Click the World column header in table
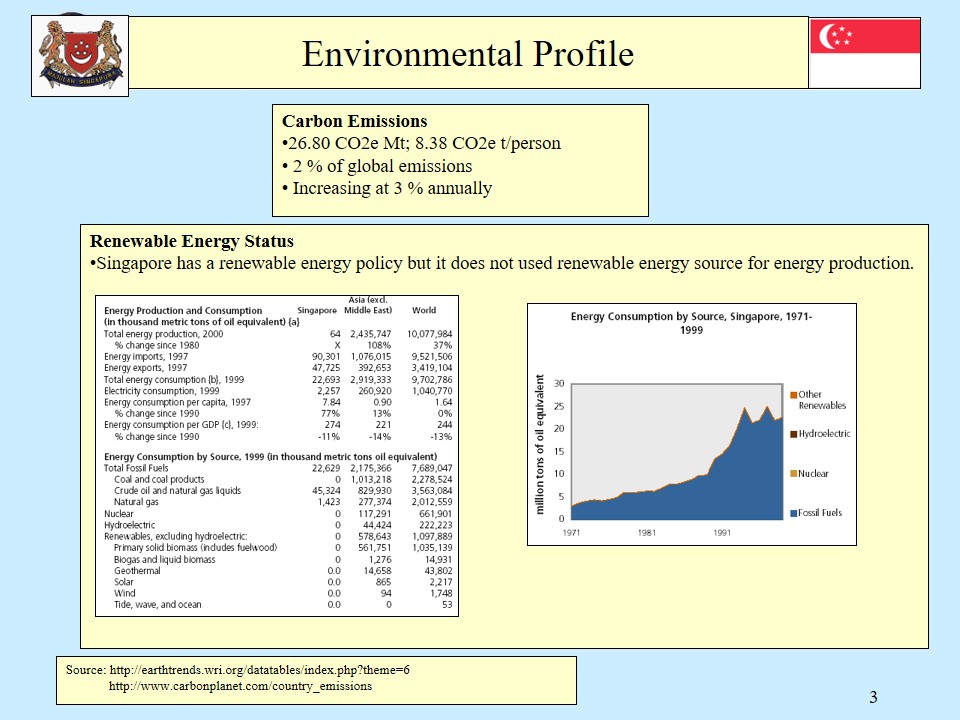The image size is (960, 720). coord(423,311)
